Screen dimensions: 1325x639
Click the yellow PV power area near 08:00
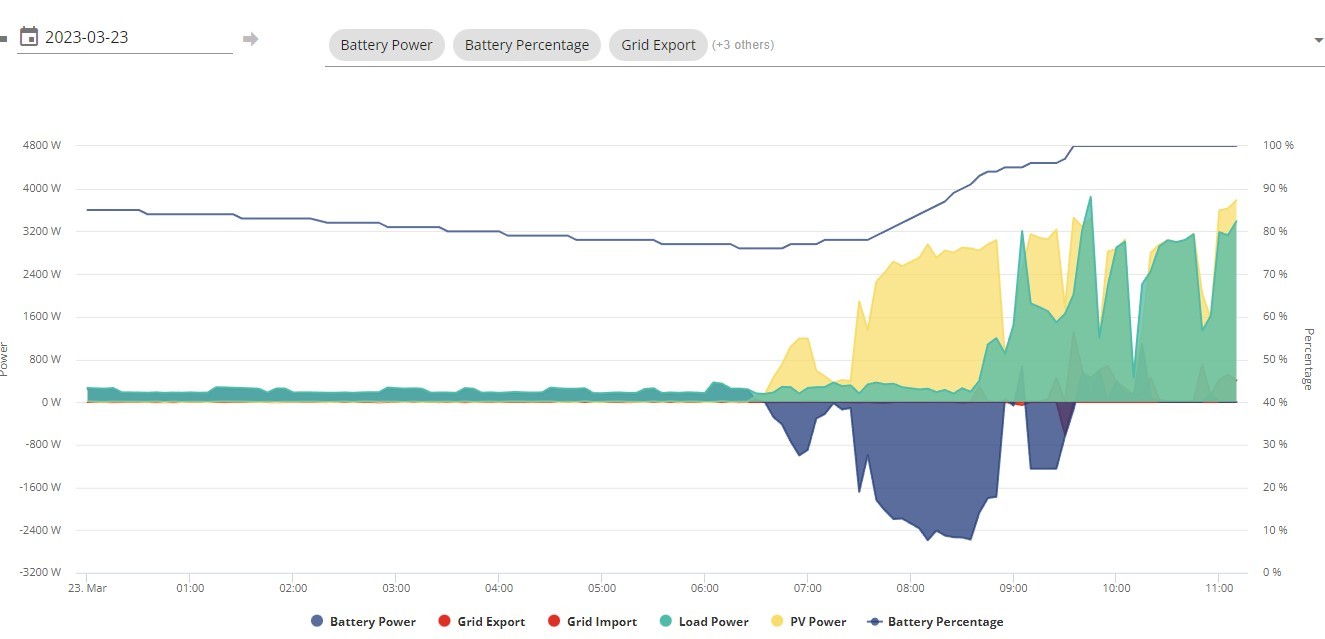pyautogui.click(x=910, y=320)
